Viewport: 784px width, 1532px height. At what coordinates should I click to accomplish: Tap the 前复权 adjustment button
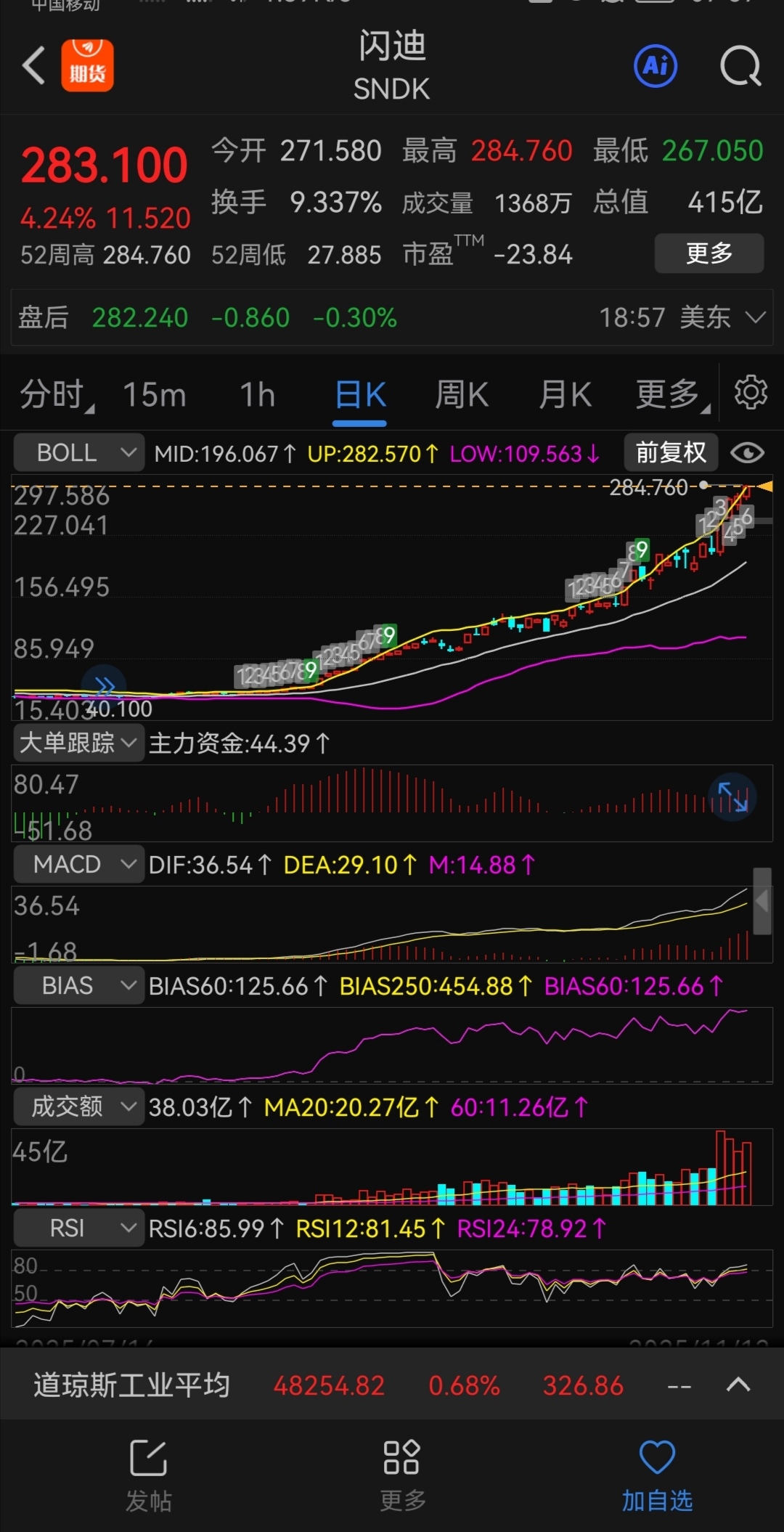click(x=671, y=453)
